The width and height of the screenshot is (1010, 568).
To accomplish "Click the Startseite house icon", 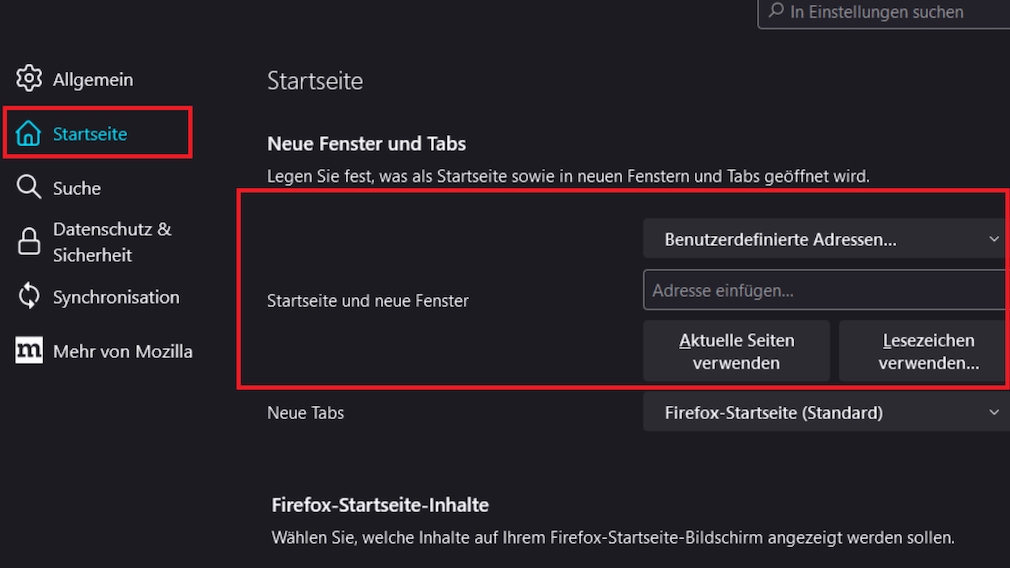I will [x=29, y=134].
